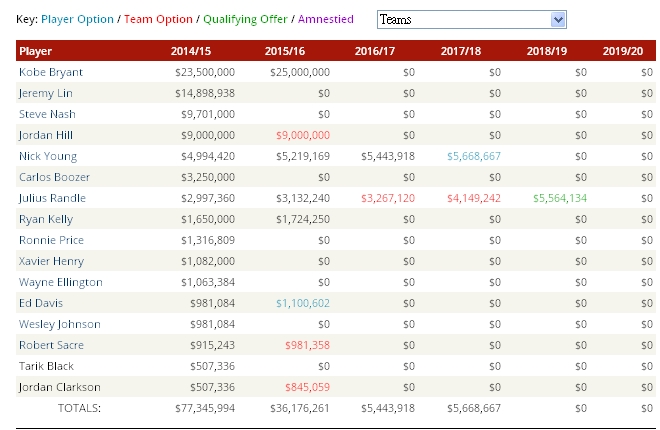Click Steve Nash's $9,701,000 salary
This screenshot has height=430, width=660.
tap(208, 114)
